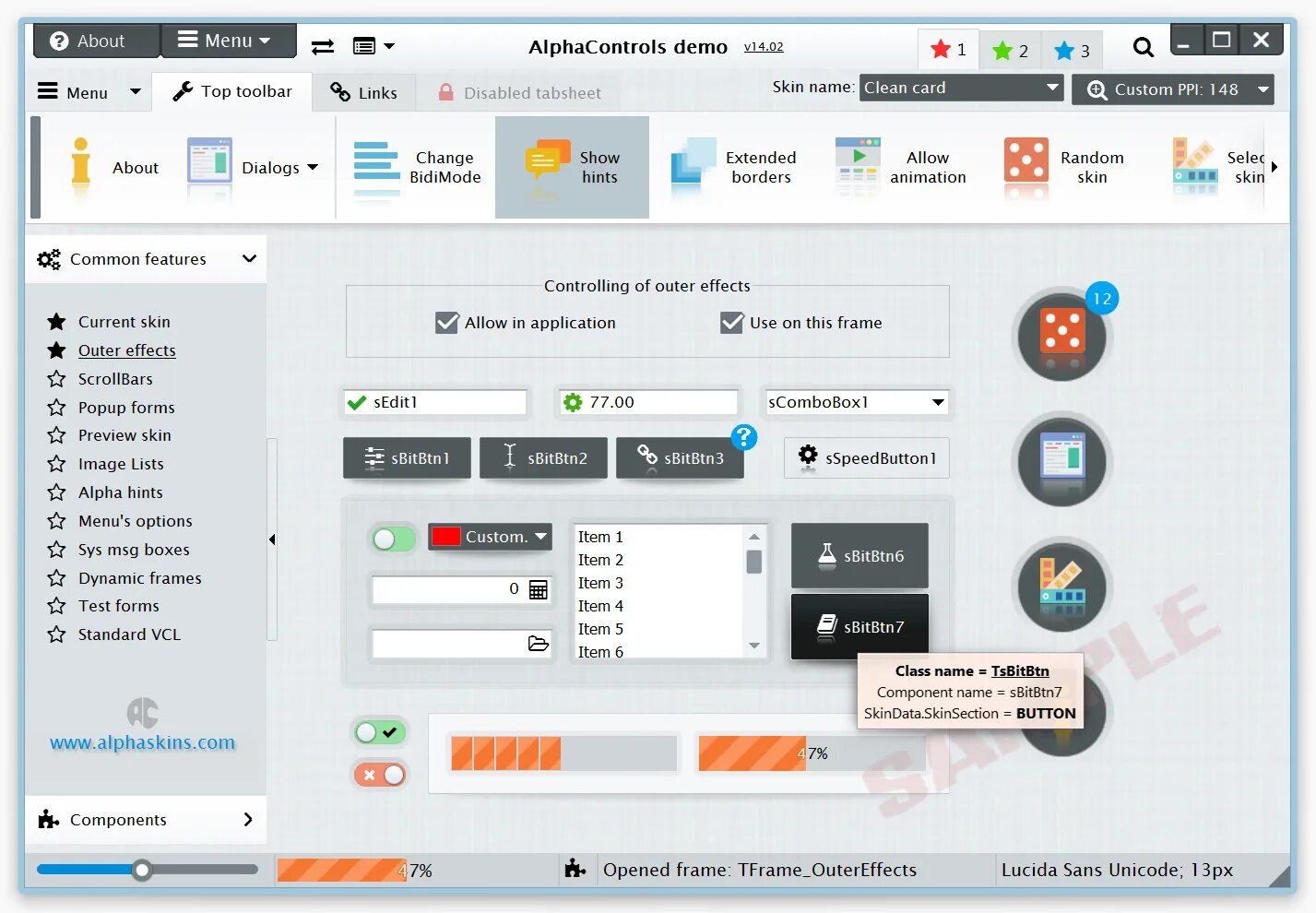The image size is (1316, 913).
Task: Toggle Allow in application checkbox
Action: (447, 323)
